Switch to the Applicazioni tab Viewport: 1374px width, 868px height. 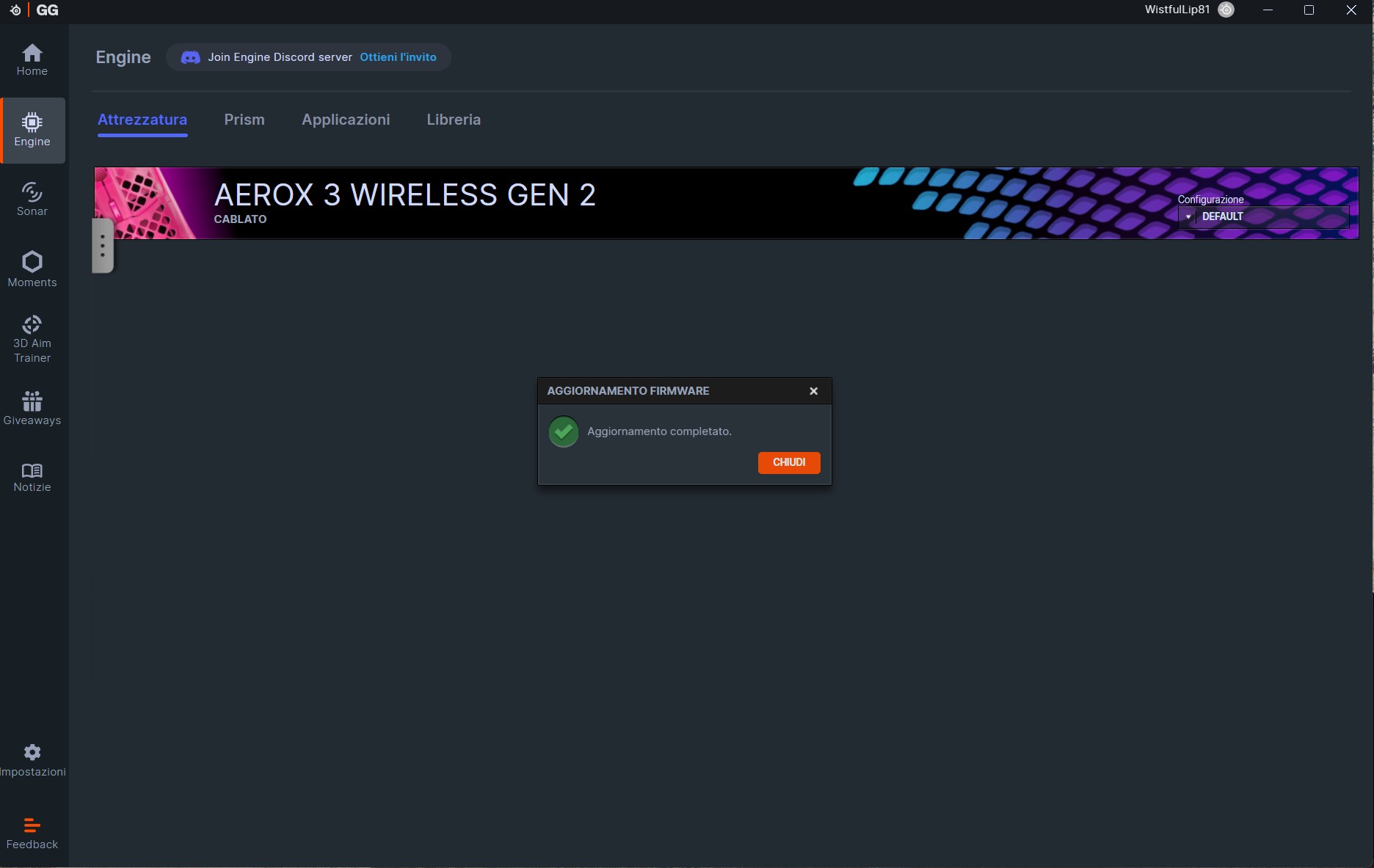coord(346,120)
